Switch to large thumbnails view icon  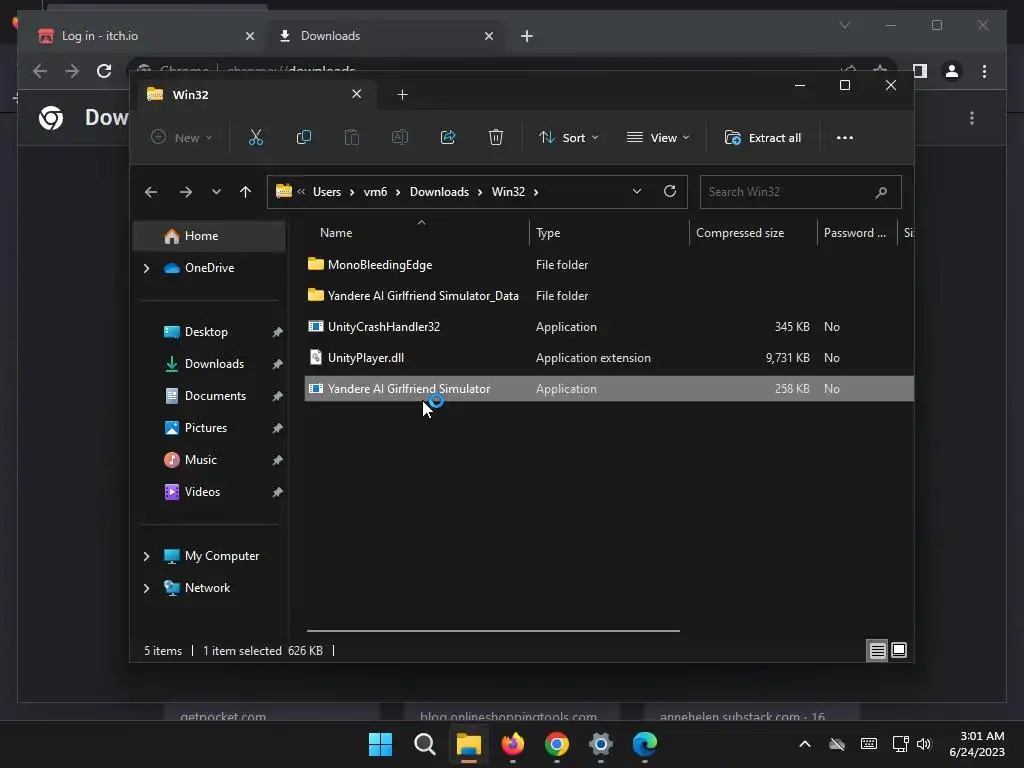(899, 650)
